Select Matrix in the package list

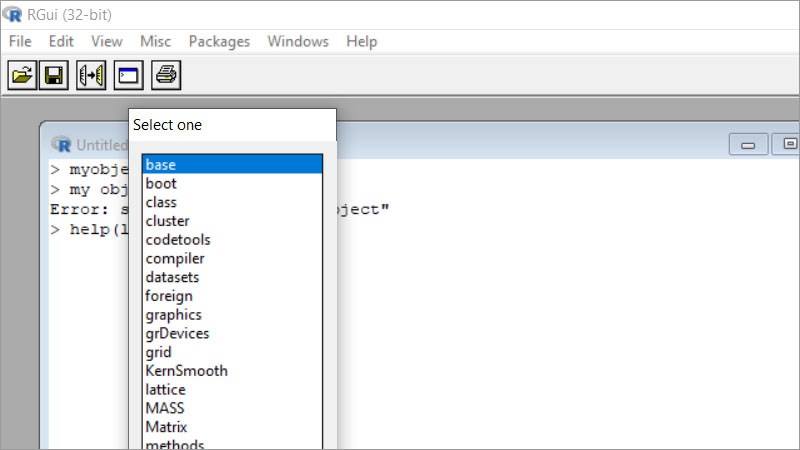[x=232, y=427]
